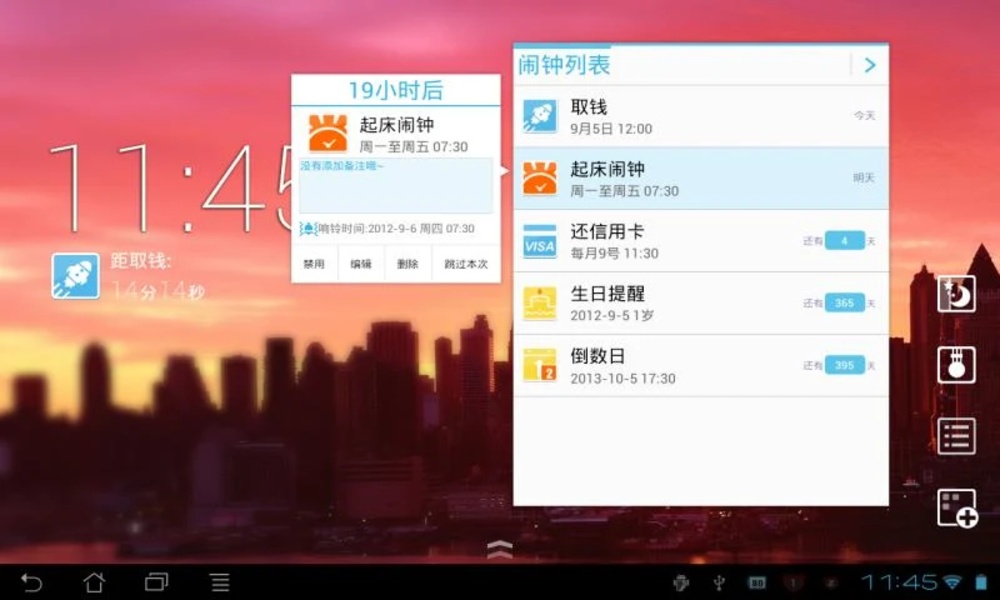Screen dimensions: 1000x600
Task: Open the list view icon on the right
Action: (x=956, y=436)
